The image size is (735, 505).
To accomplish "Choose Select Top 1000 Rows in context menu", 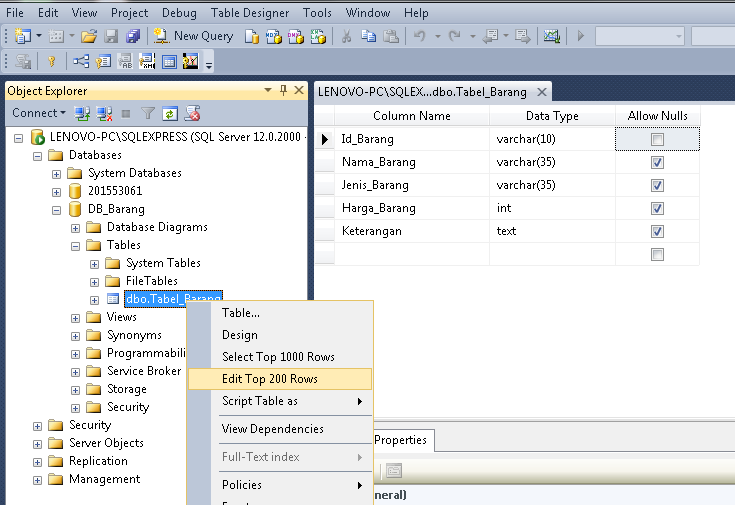I will 280,357.
